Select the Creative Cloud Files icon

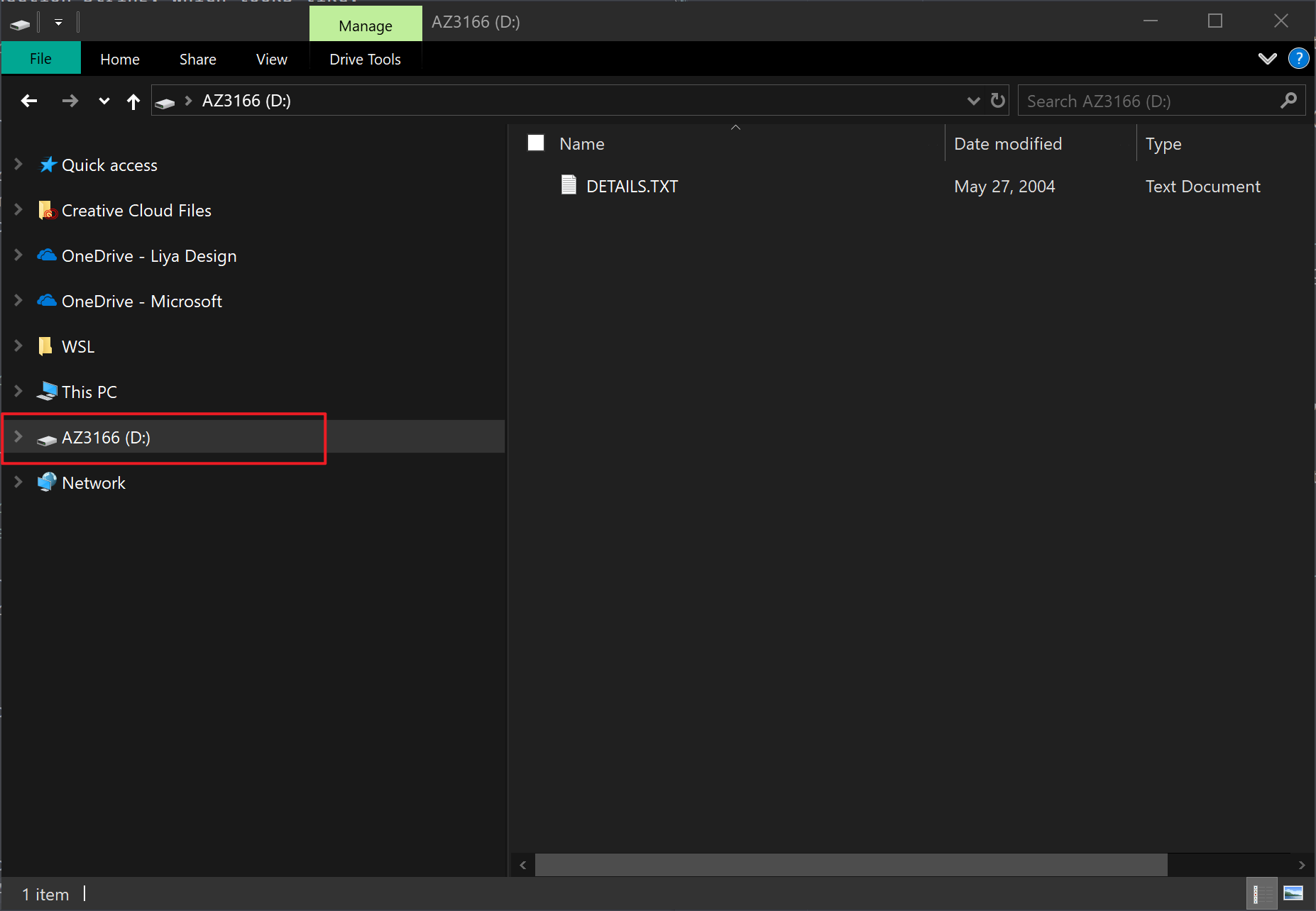pyautogui.click(x=48, y=210)
